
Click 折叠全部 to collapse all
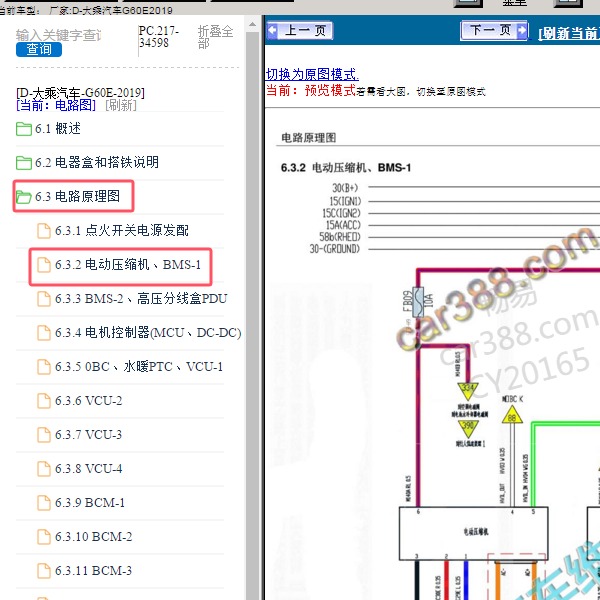[215, 37]
